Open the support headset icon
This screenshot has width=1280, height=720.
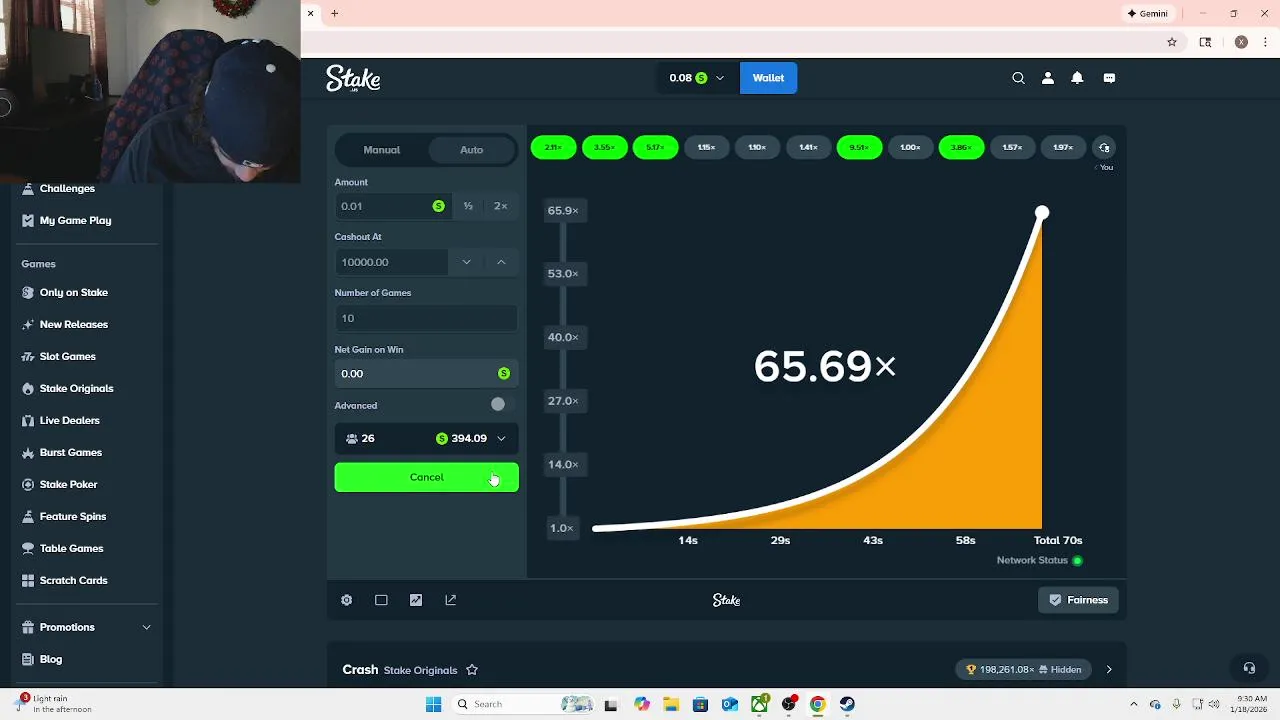1249,668
